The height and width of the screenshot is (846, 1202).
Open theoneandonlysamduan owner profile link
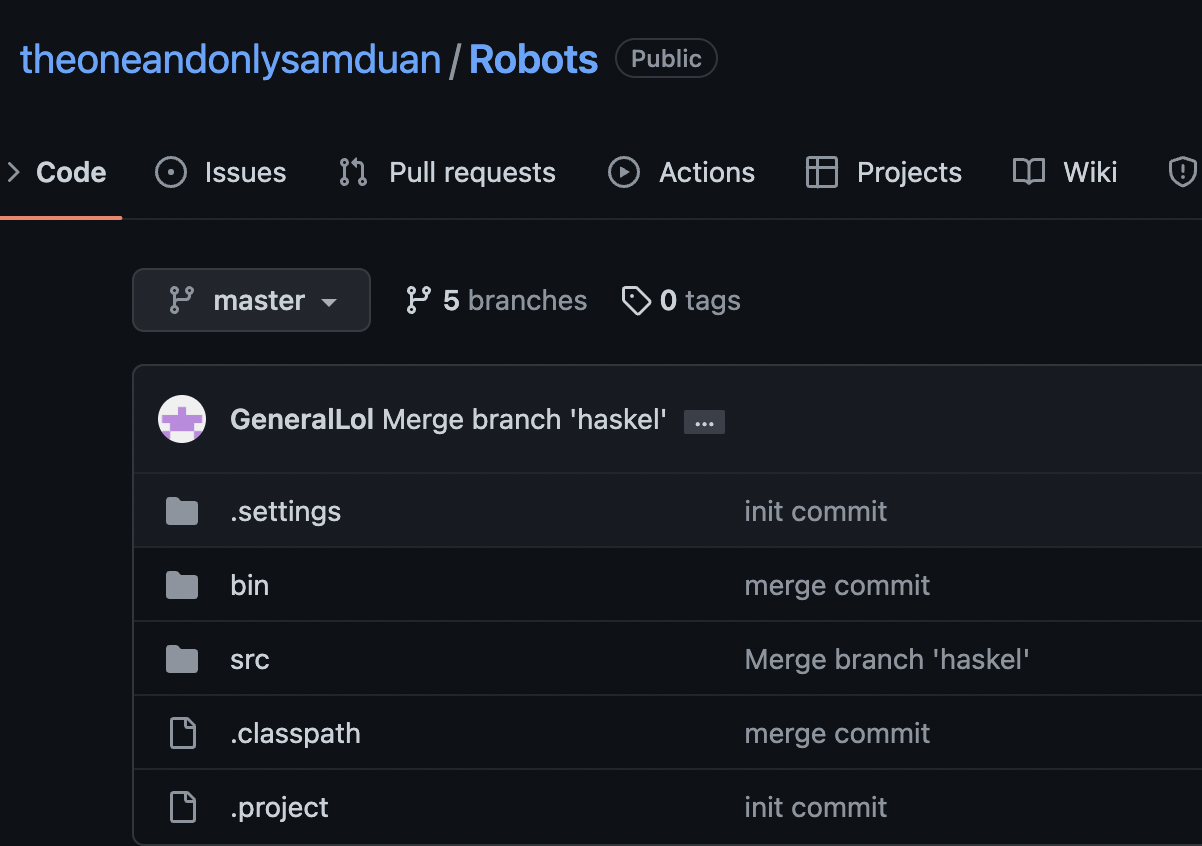click(x=230, y=60)
